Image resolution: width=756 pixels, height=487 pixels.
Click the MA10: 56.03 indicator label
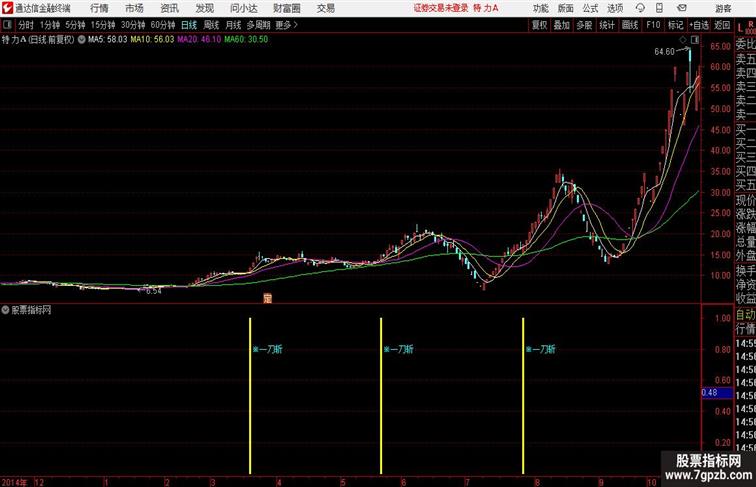point(152,40)
